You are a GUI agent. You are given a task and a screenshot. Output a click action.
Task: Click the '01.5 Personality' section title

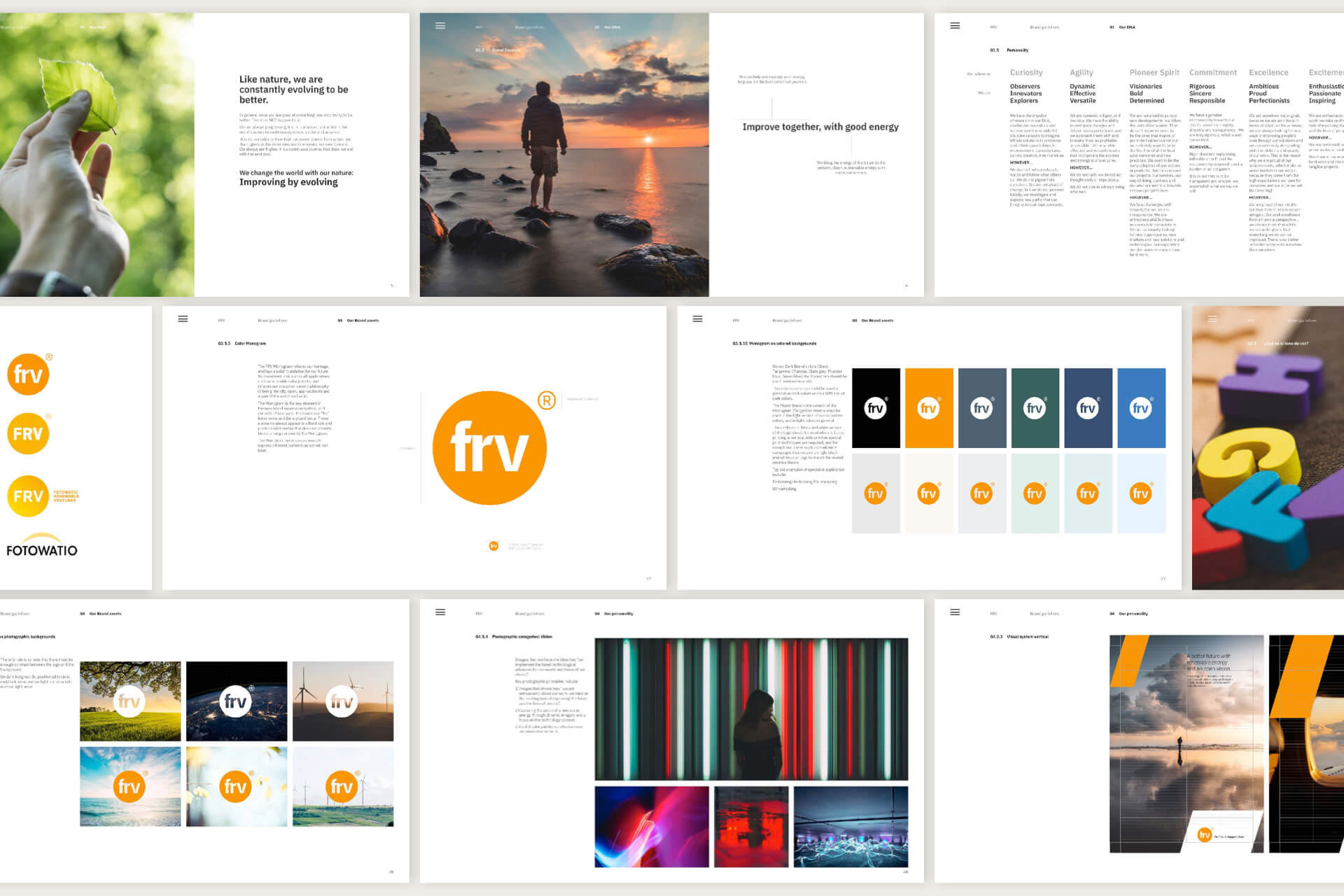click(x=1009, y=50)
